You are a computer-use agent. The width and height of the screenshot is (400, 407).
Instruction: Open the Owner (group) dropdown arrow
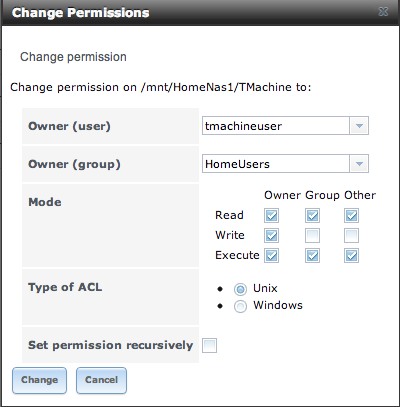[x=359, y=164]
